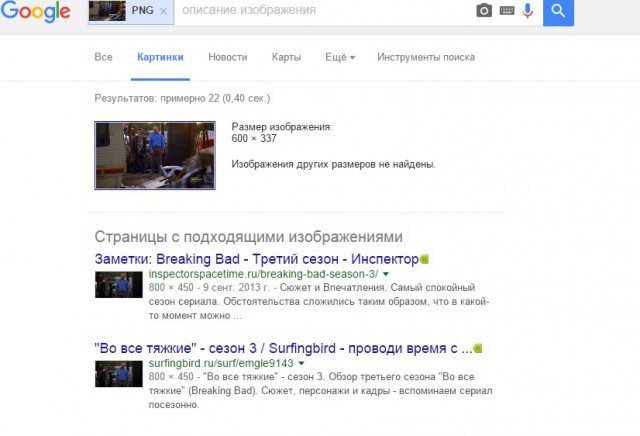Select the Картинки tab
This screenshot has height=436, width=640.
click(160, 57)
